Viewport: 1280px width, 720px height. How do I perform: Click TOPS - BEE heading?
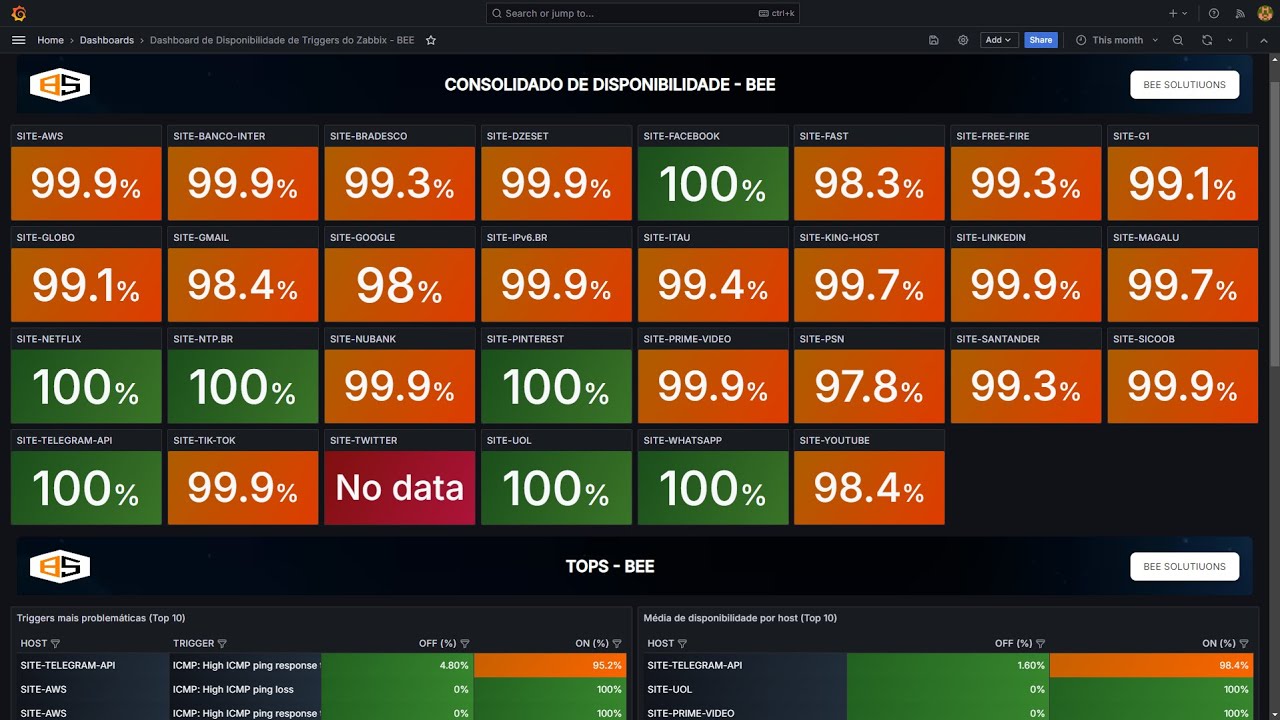(610, 567)
